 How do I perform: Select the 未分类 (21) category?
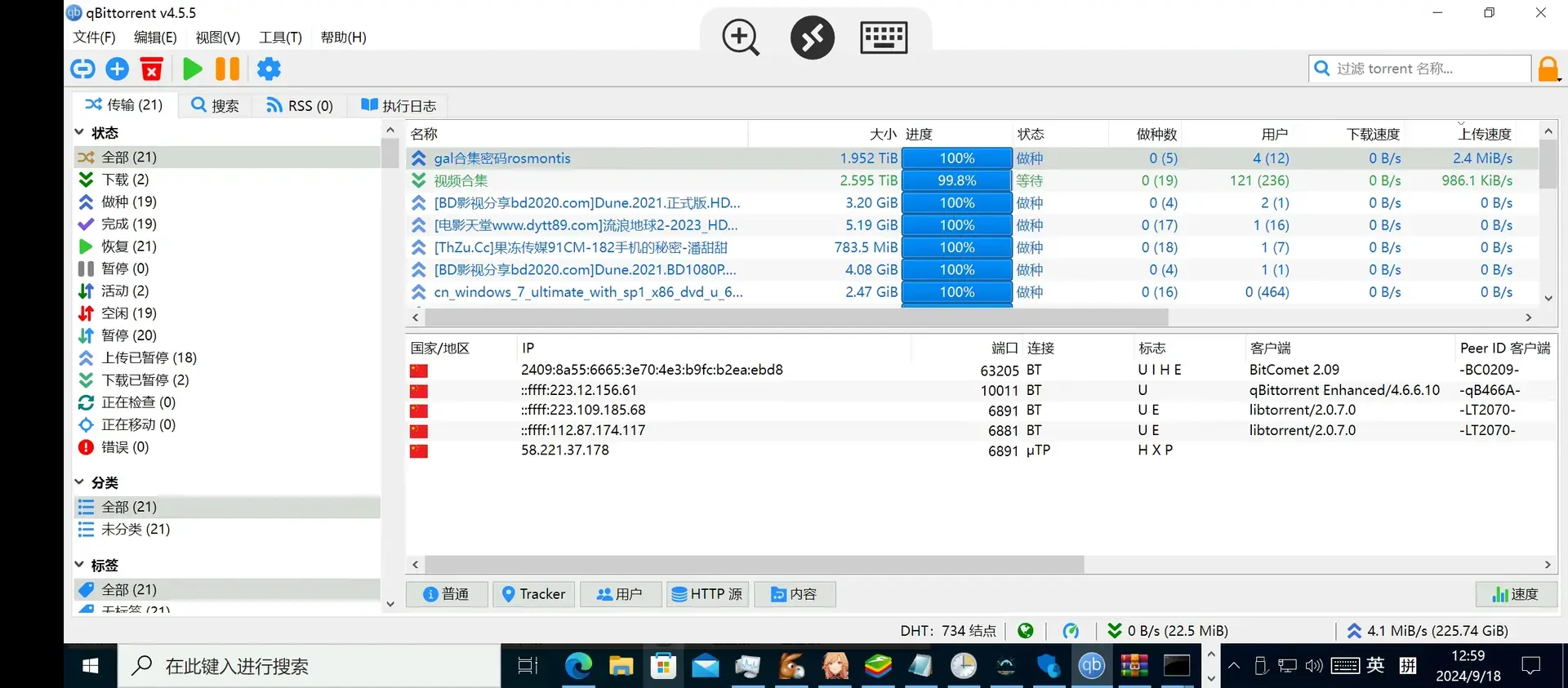coord(227,530)
